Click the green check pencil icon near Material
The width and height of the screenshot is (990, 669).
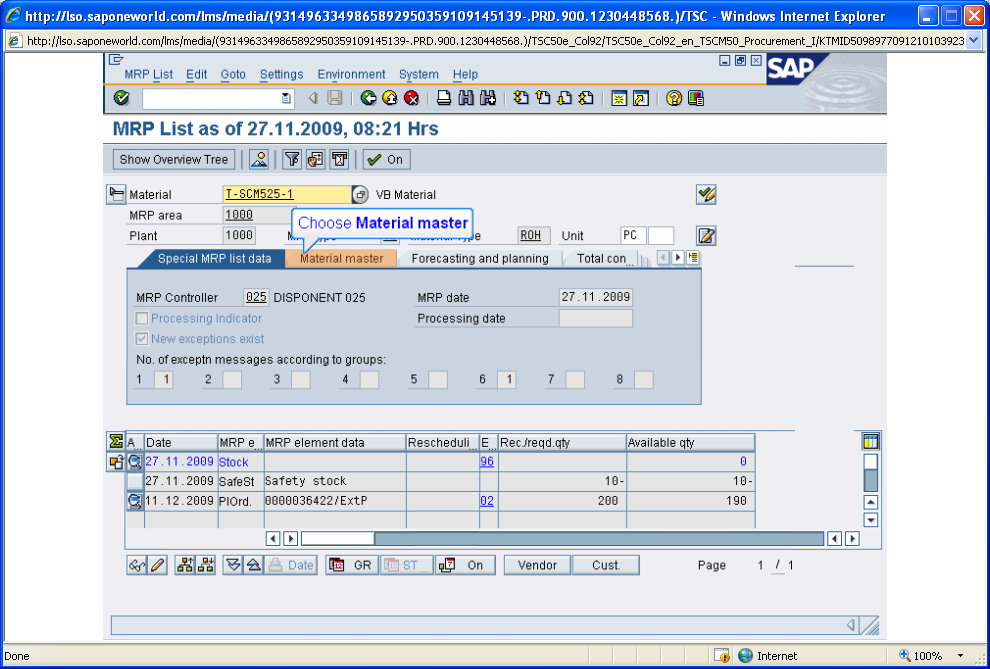coord(706,194)
